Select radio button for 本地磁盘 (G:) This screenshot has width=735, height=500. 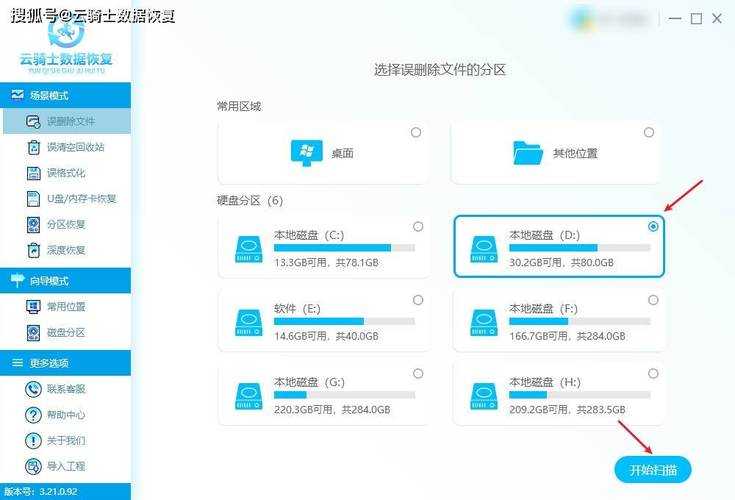pyautogui.click(x=418, y=373)
